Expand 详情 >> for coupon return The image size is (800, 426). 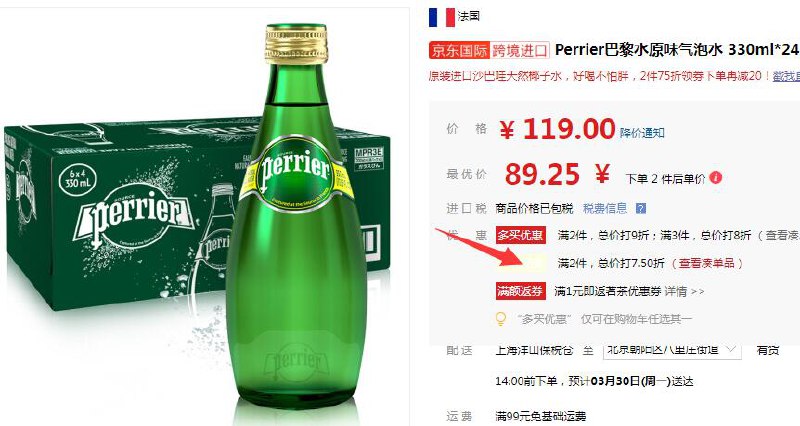pyautogui.click(x=685, y=291)
